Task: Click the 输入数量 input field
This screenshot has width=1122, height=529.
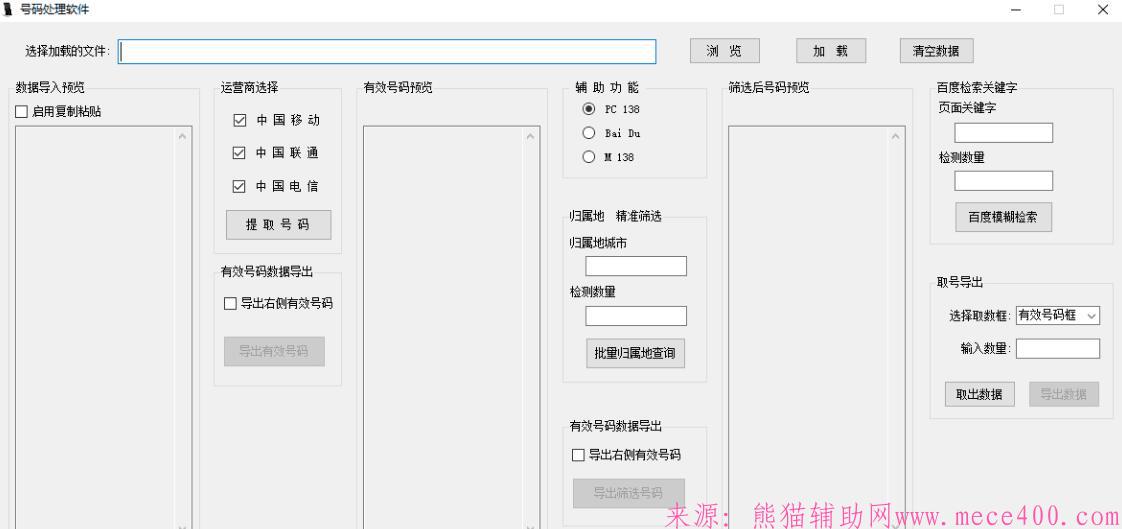Action: coord(1057,349)
